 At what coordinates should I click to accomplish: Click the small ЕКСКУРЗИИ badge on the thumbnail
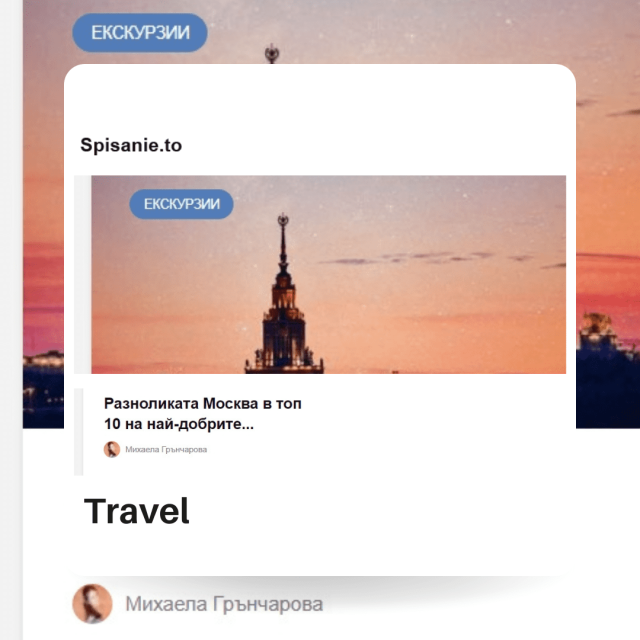coord(182,204)
